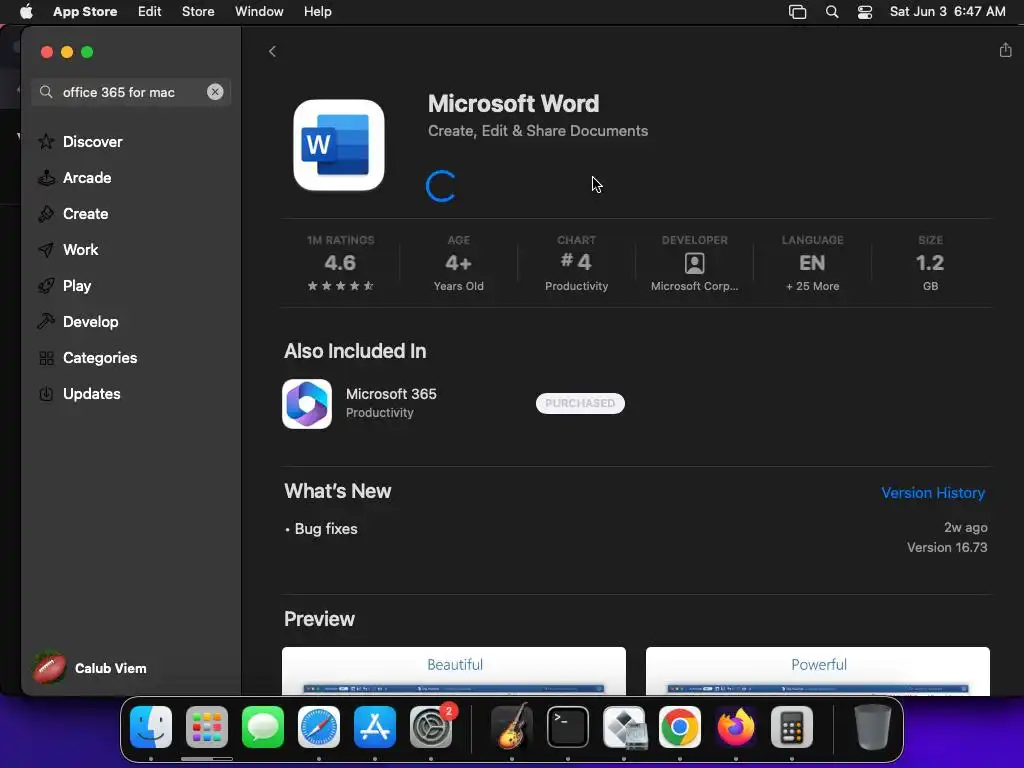Open the Window menu
This screenshot has height=768, width=1024.
coord(259,11)
